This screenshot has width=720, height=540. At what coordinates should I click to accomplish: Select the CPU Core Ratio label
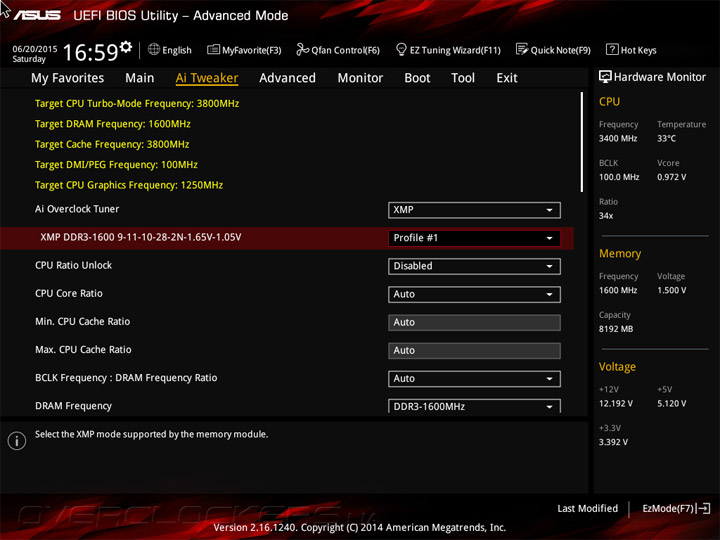(x=69, y=293)
